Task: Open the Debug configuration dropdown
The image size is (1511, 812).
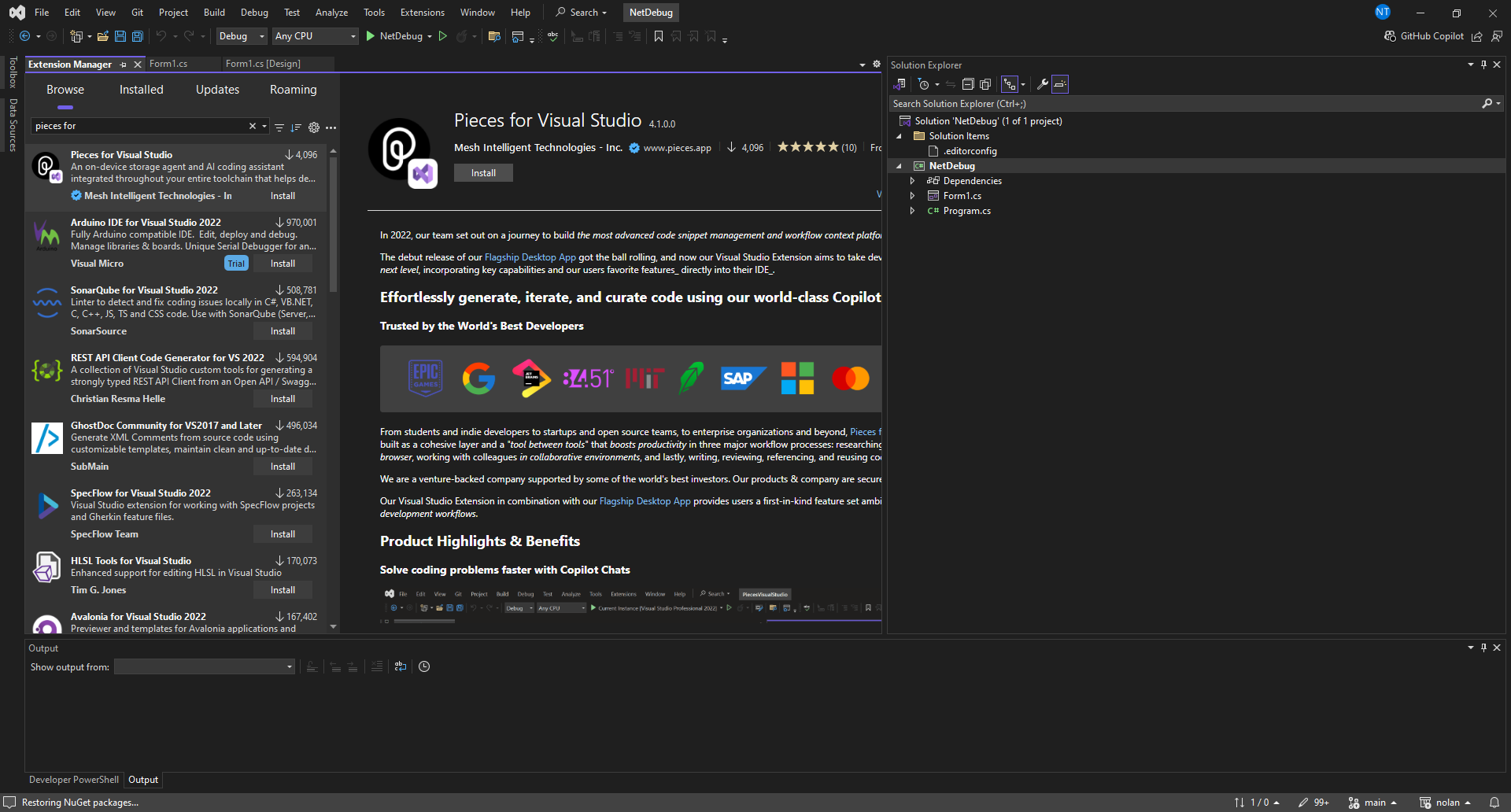Action: [x=242, y=36]
